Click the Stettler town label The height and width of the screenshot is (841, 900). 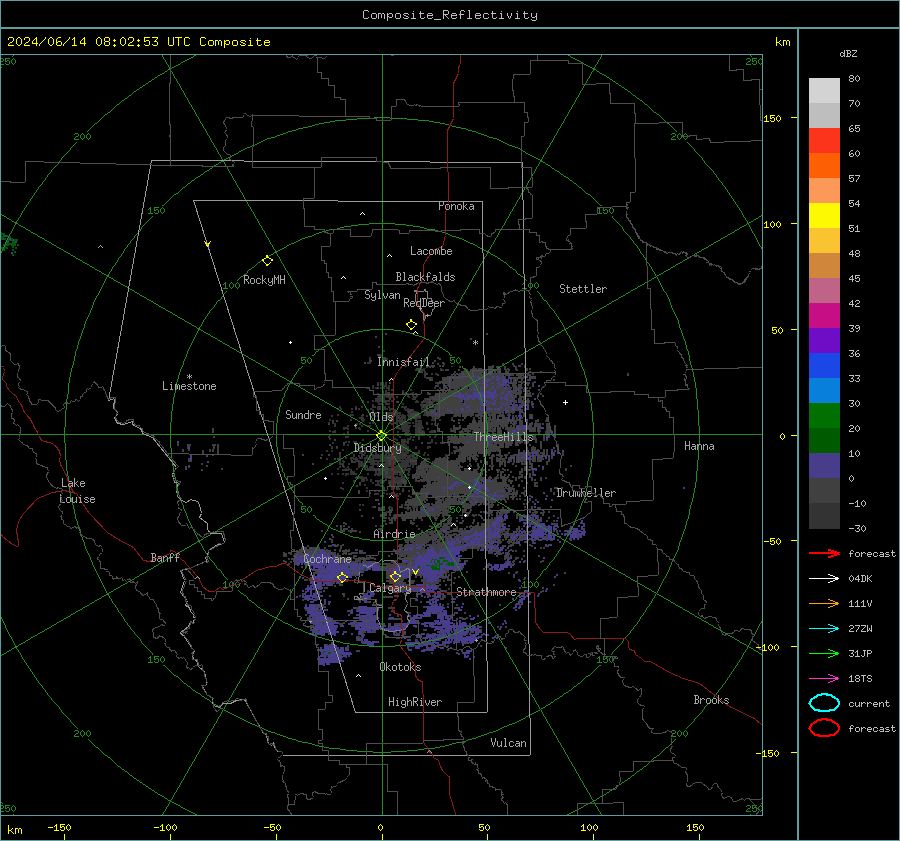click(583, 289)
